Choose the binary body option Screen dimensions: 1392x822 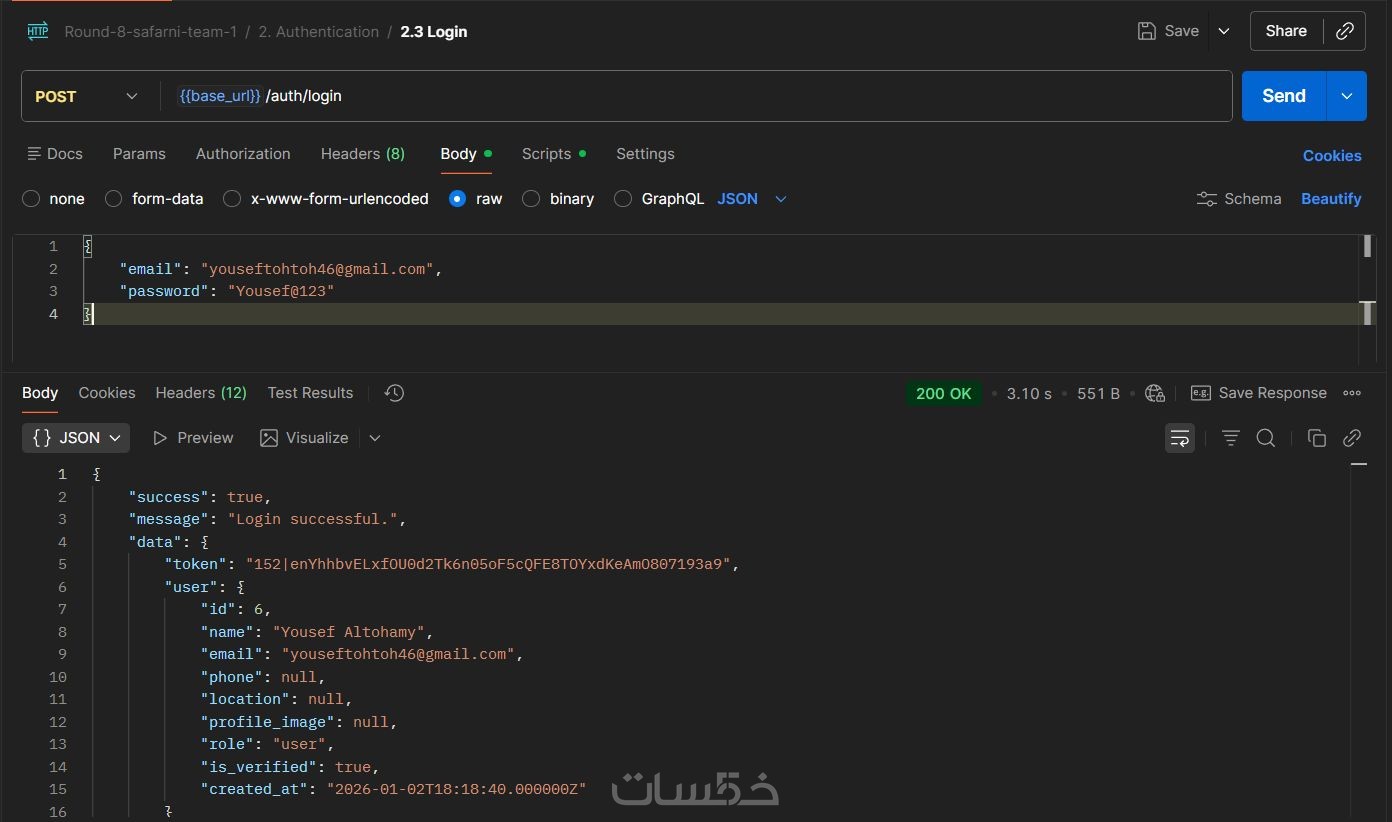[x=532, y=199]
